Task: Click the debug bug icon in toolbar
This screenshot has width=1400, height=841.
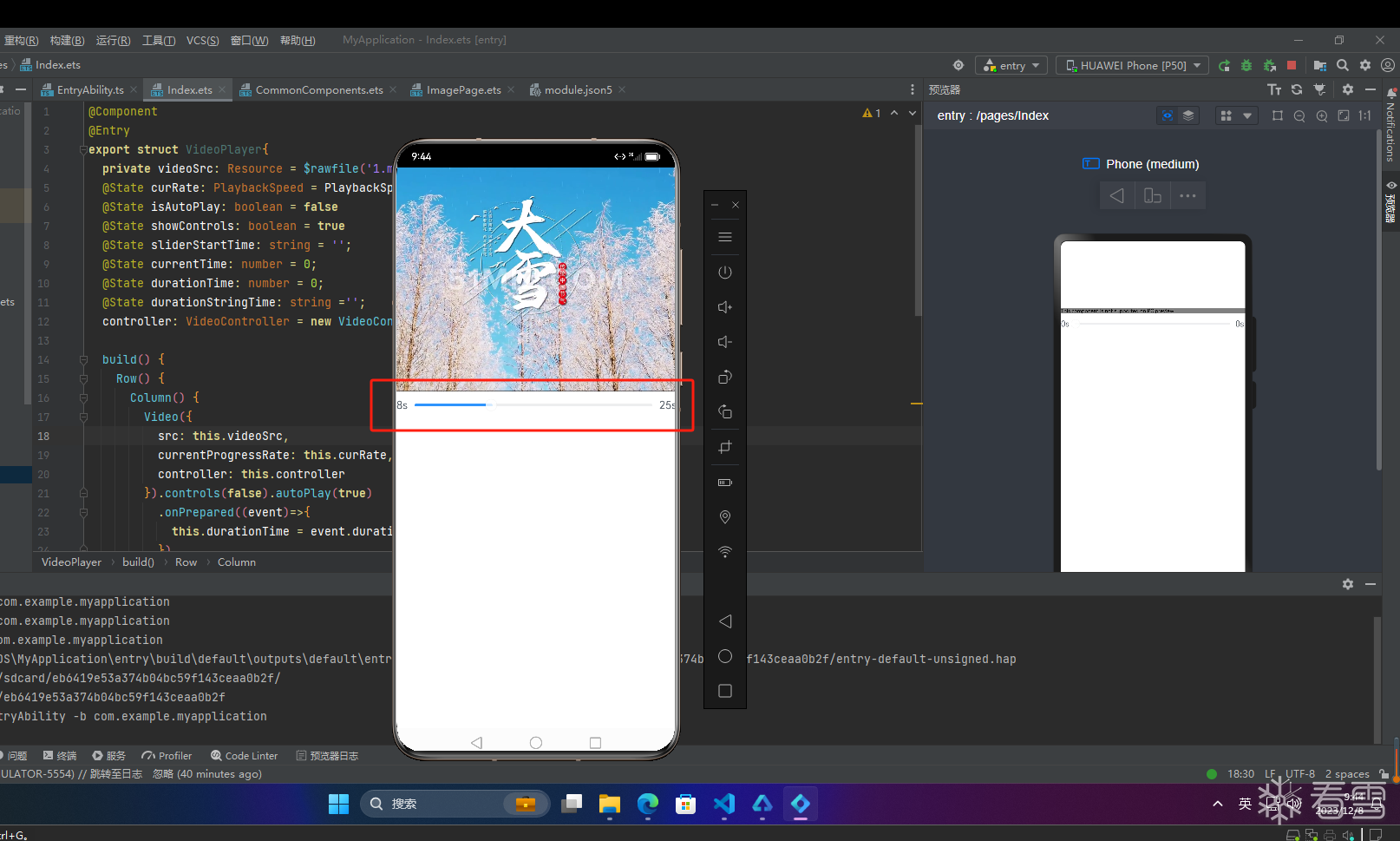Action: click(1246, 65)
